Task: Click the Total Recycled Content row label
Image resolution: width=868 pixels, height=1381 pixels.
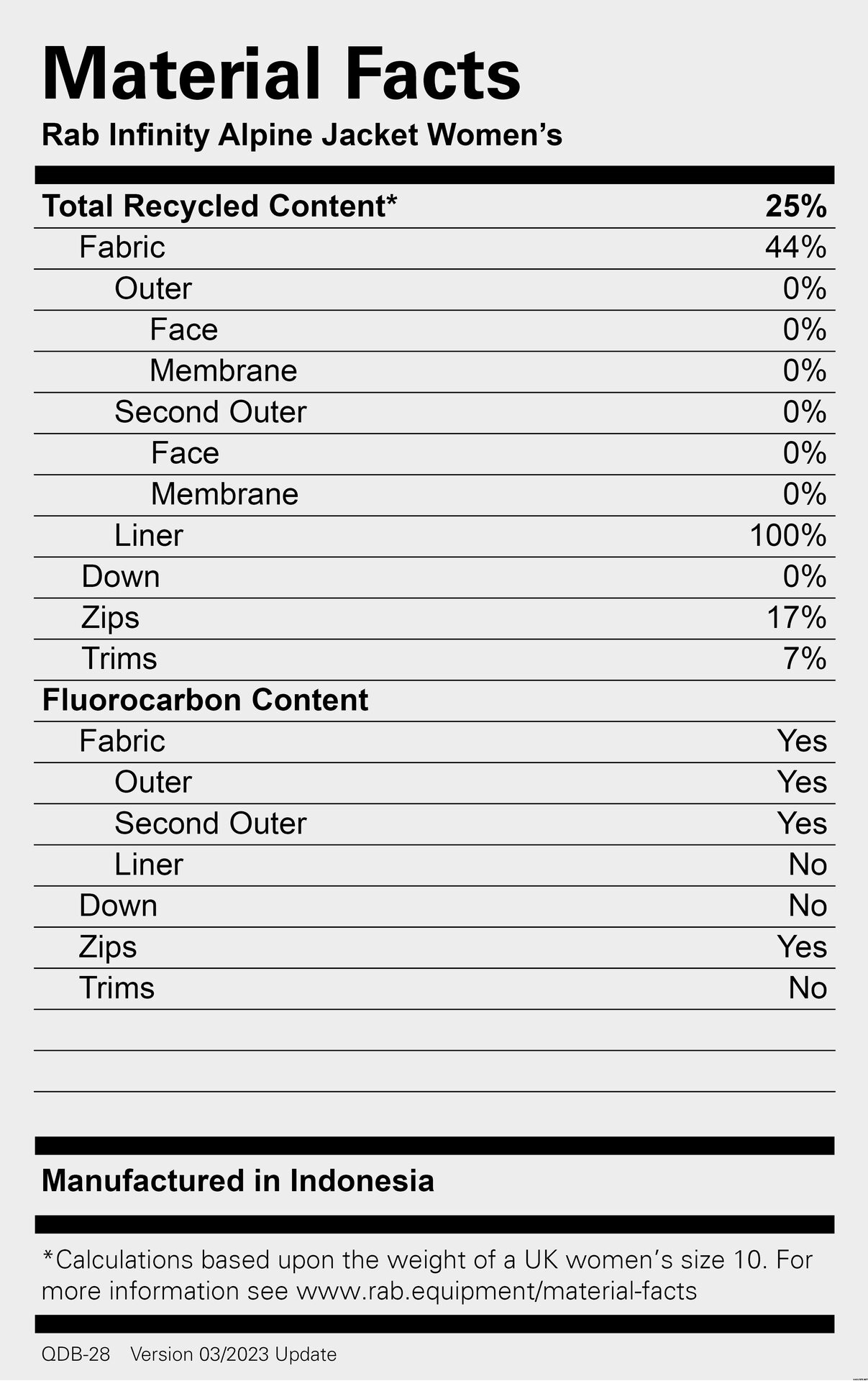Action: (x=219, y=206)
